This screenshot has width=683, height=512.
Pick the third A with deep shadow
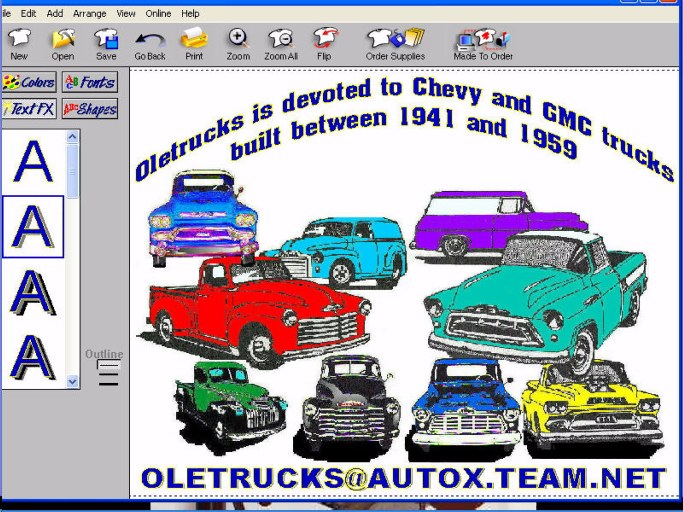[33, 292]
